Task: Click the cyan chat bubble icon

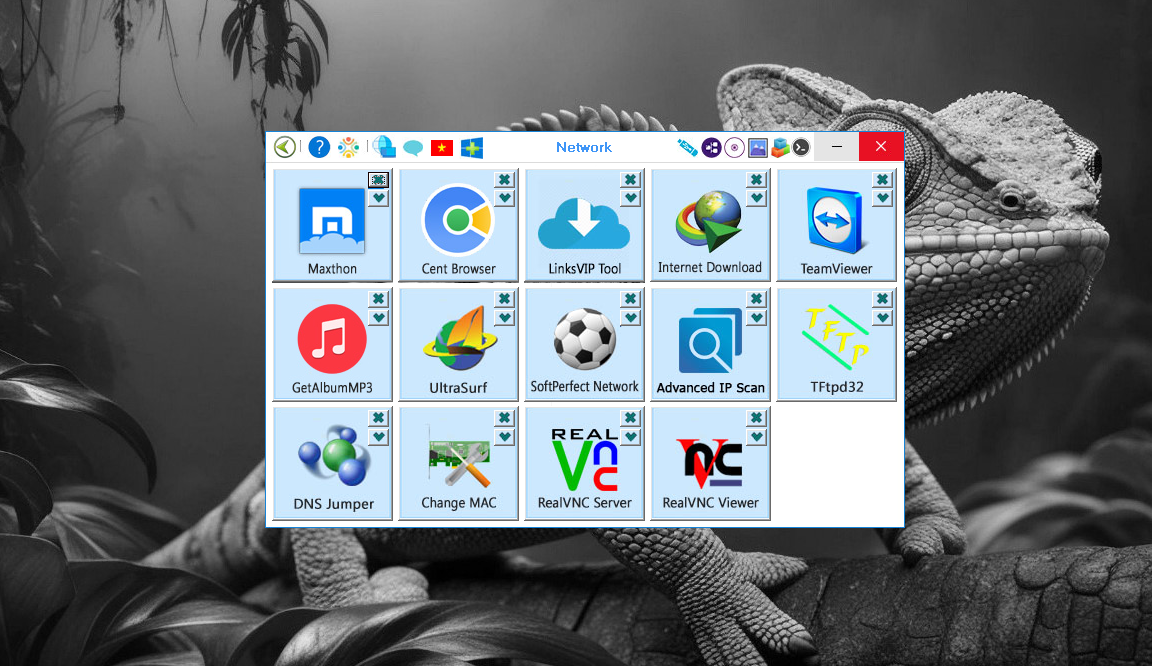Action: (413, 148)
